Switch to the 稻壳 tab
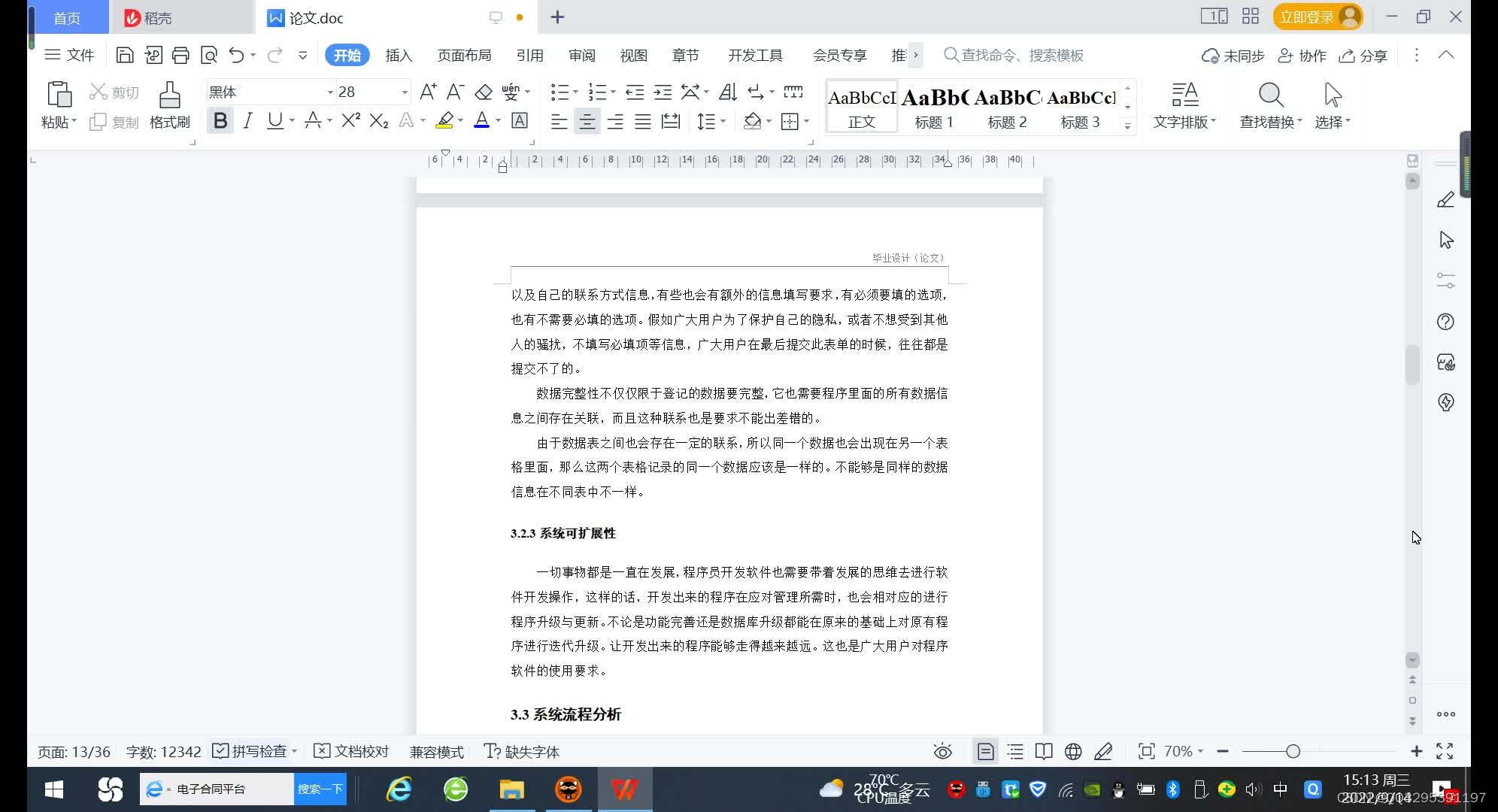This screenshot has width=1498, height=812. [183, 17]
